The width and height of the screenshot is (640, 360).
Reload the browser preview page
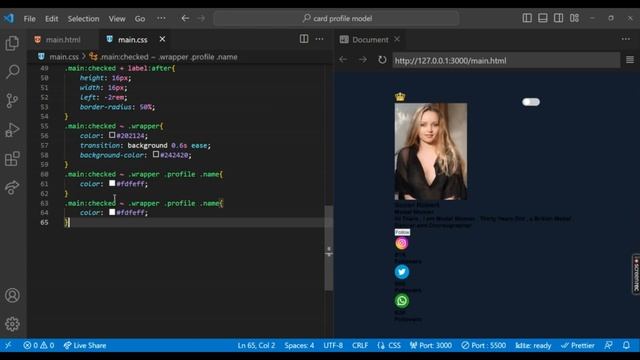coord(382,60)
